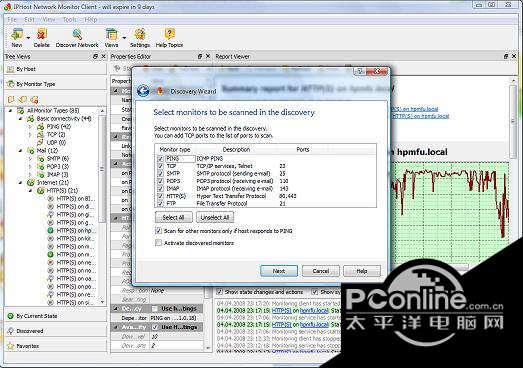Screen dimensions: 523x368
Task: Click the Favorites star icon
Action: pos(11,346)
